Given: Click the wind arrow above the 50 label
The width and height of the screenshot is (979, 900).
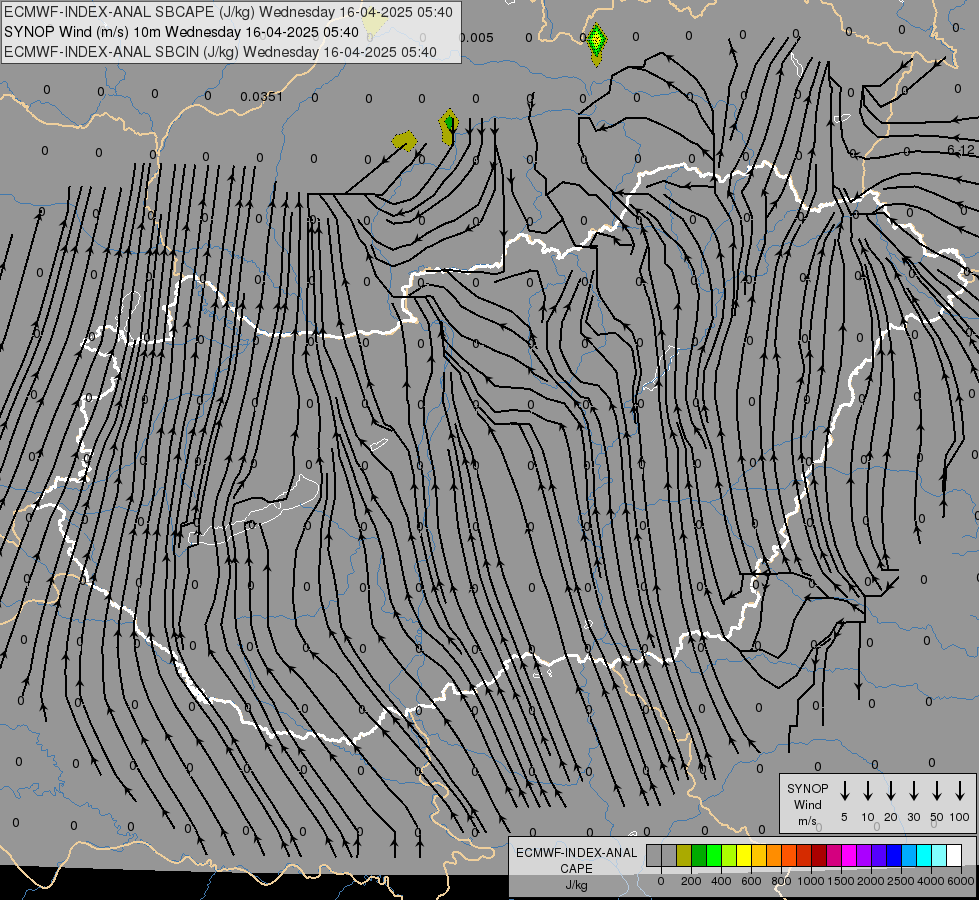Looking at the screenshot, I should (x=937, y=790).
